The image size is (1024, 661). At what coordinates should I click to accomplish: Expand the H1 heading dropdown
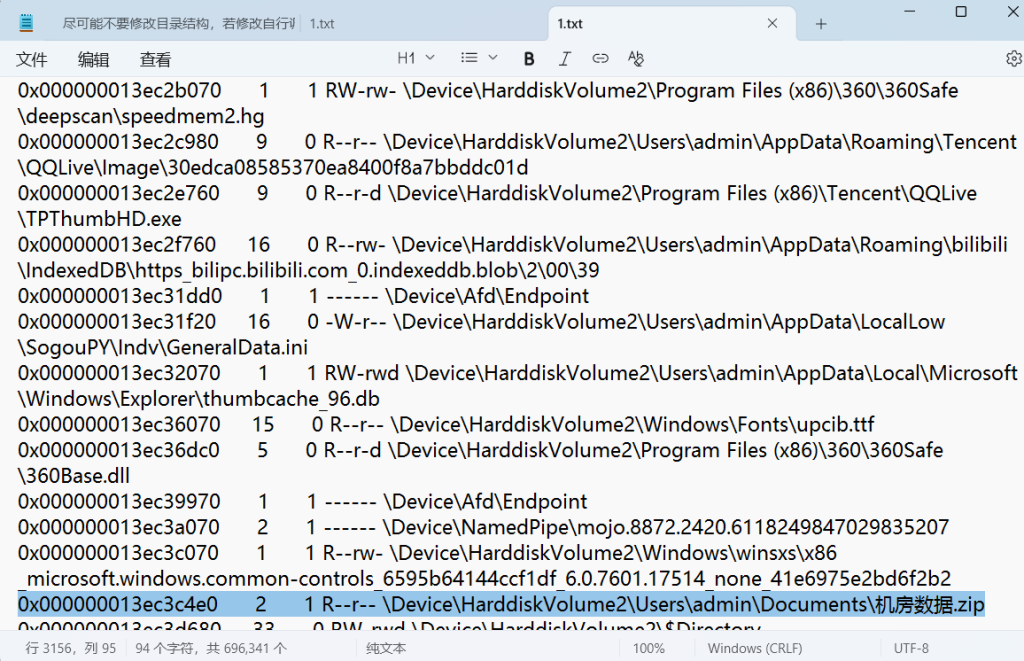[416, 59]
